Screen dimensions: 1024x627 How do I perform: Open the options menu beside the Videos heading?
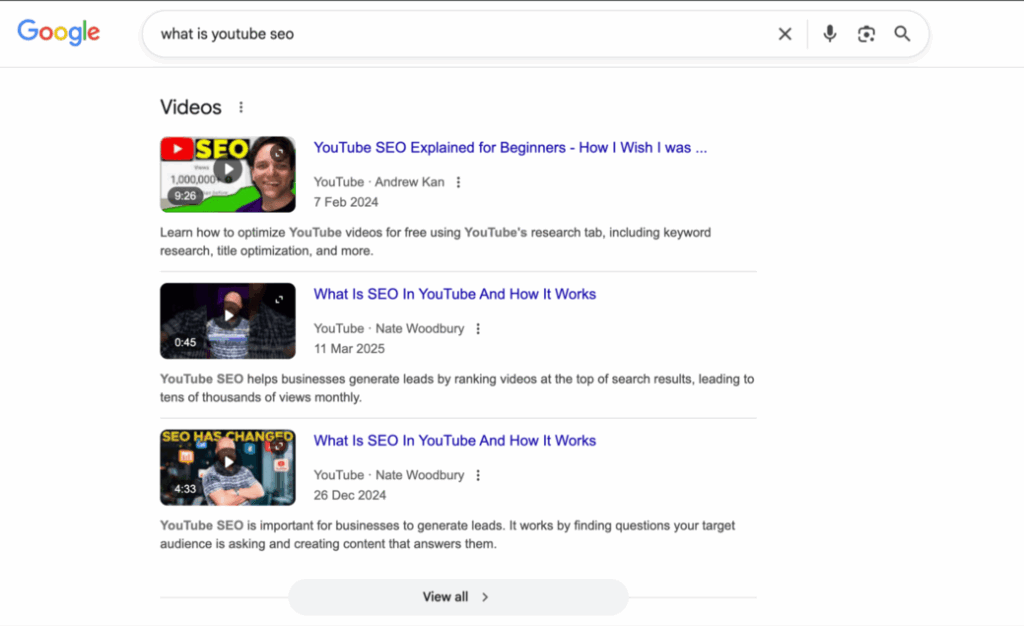[240, 106]
